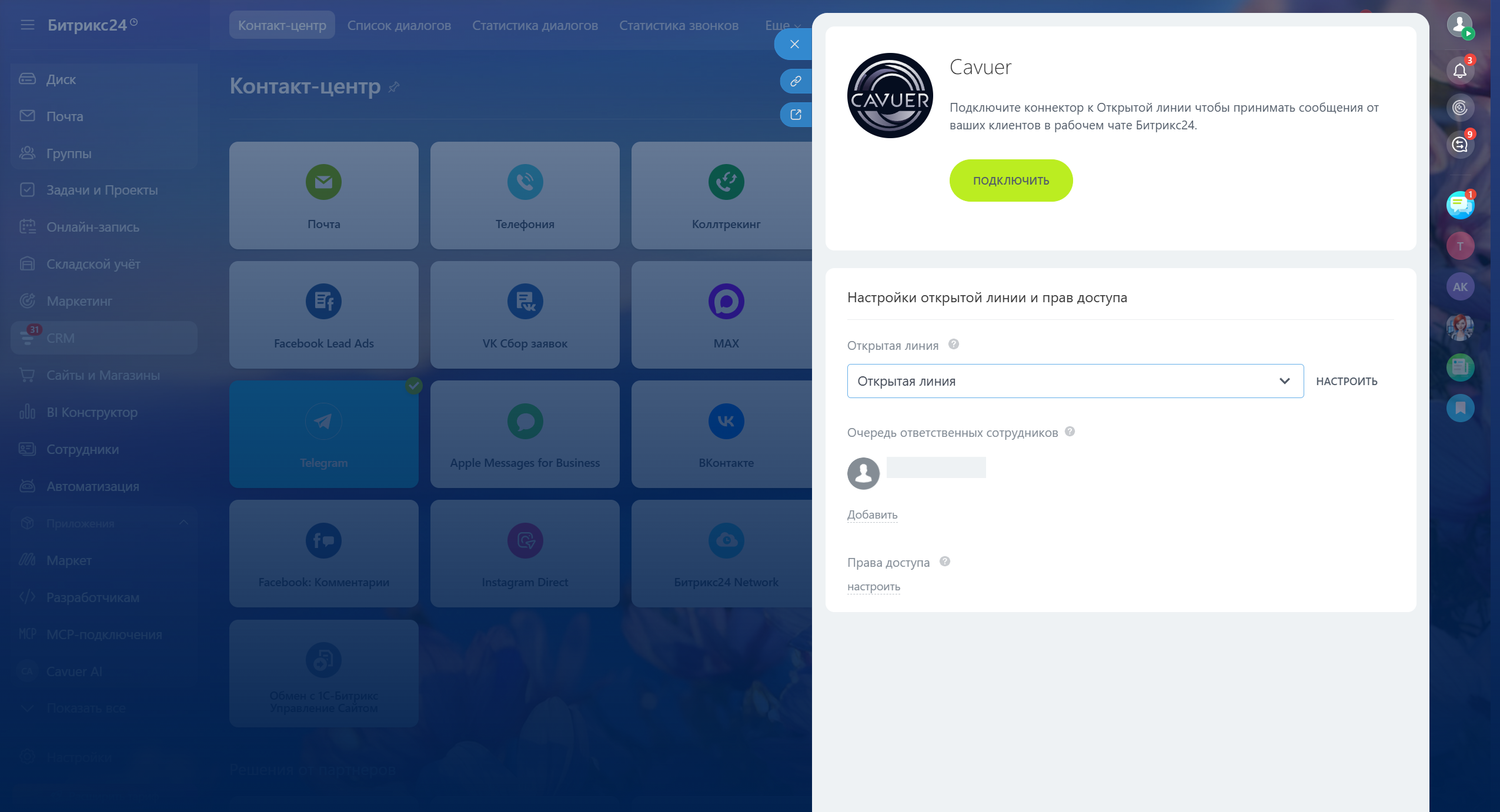Click the Добавить link for employees

[x=872, y=514]
